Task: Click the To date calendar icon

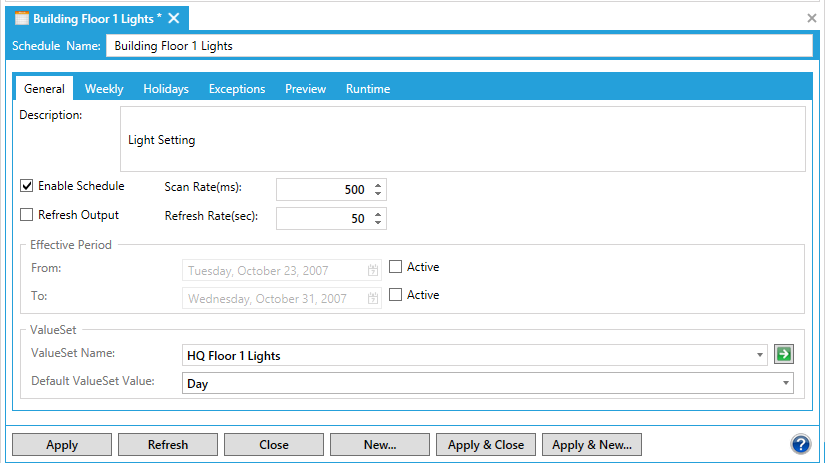Action: coord(373,298)
